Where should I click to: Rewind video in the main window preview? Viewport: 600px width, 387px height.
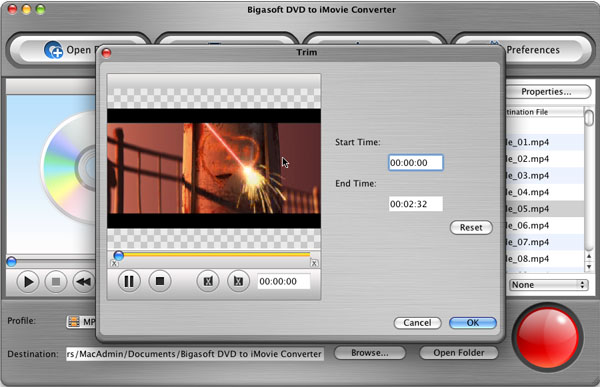click(x=83, y=282)
